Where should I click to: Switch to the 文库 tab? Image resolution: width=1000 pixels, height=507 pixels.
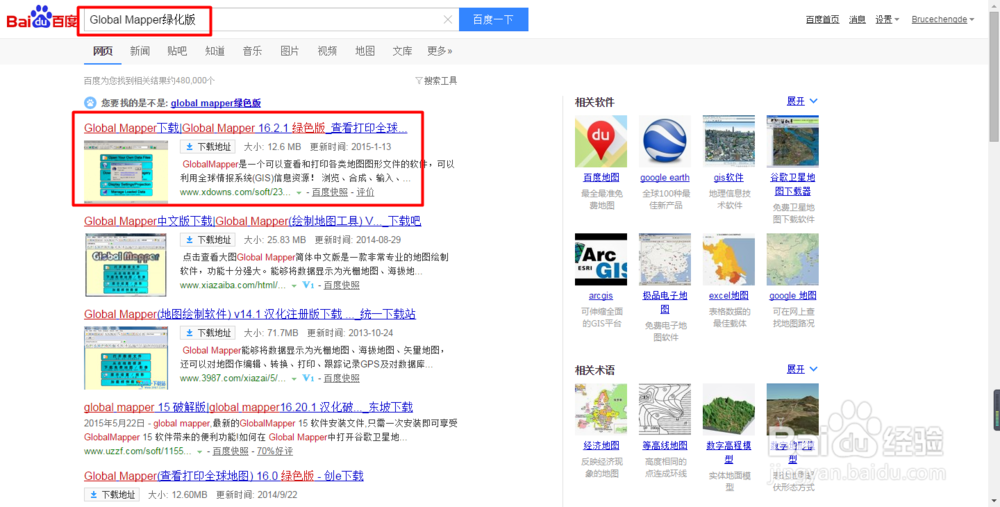tap(402, 51)
